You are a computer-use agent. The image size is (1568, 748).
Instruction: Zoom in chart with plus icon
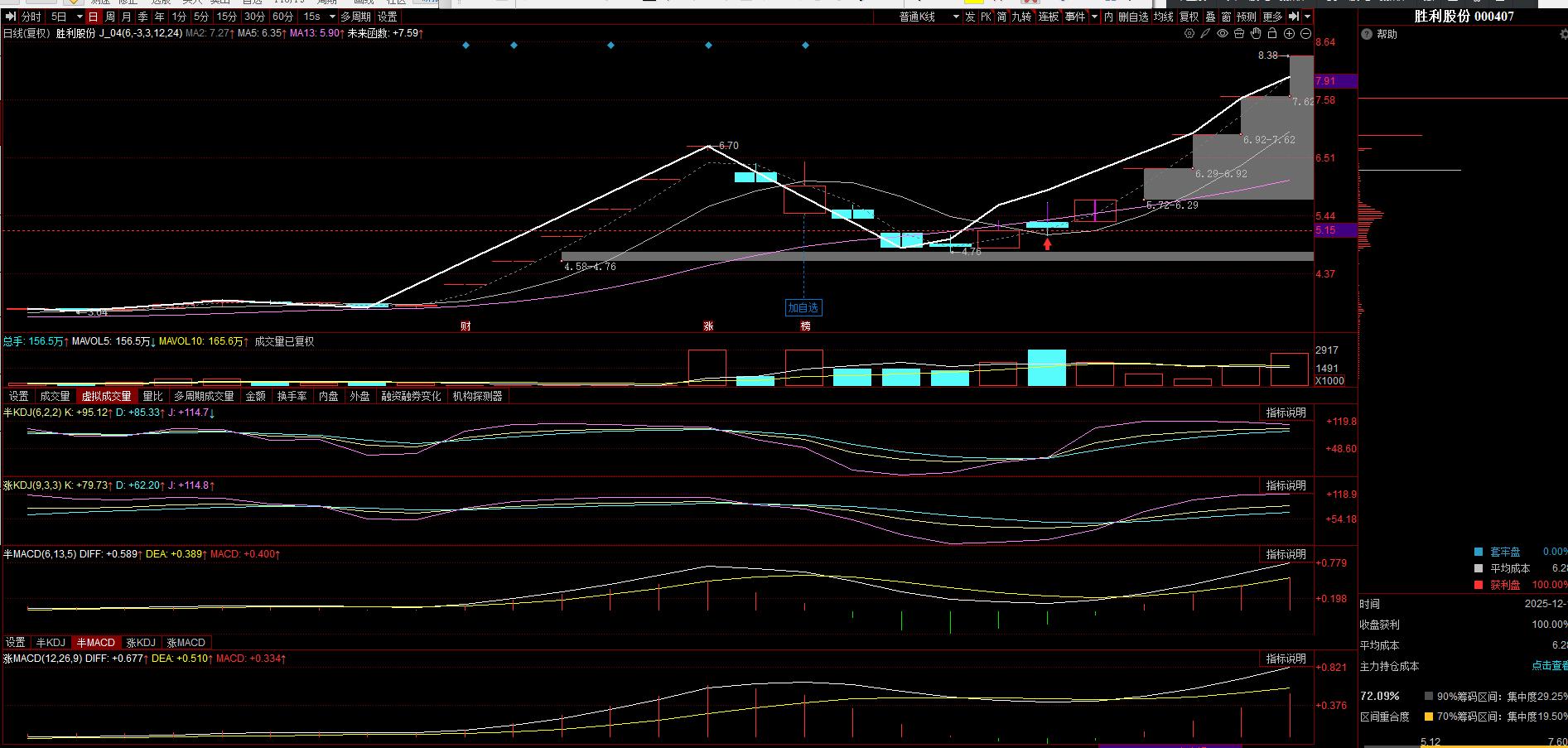[1289, 34]
